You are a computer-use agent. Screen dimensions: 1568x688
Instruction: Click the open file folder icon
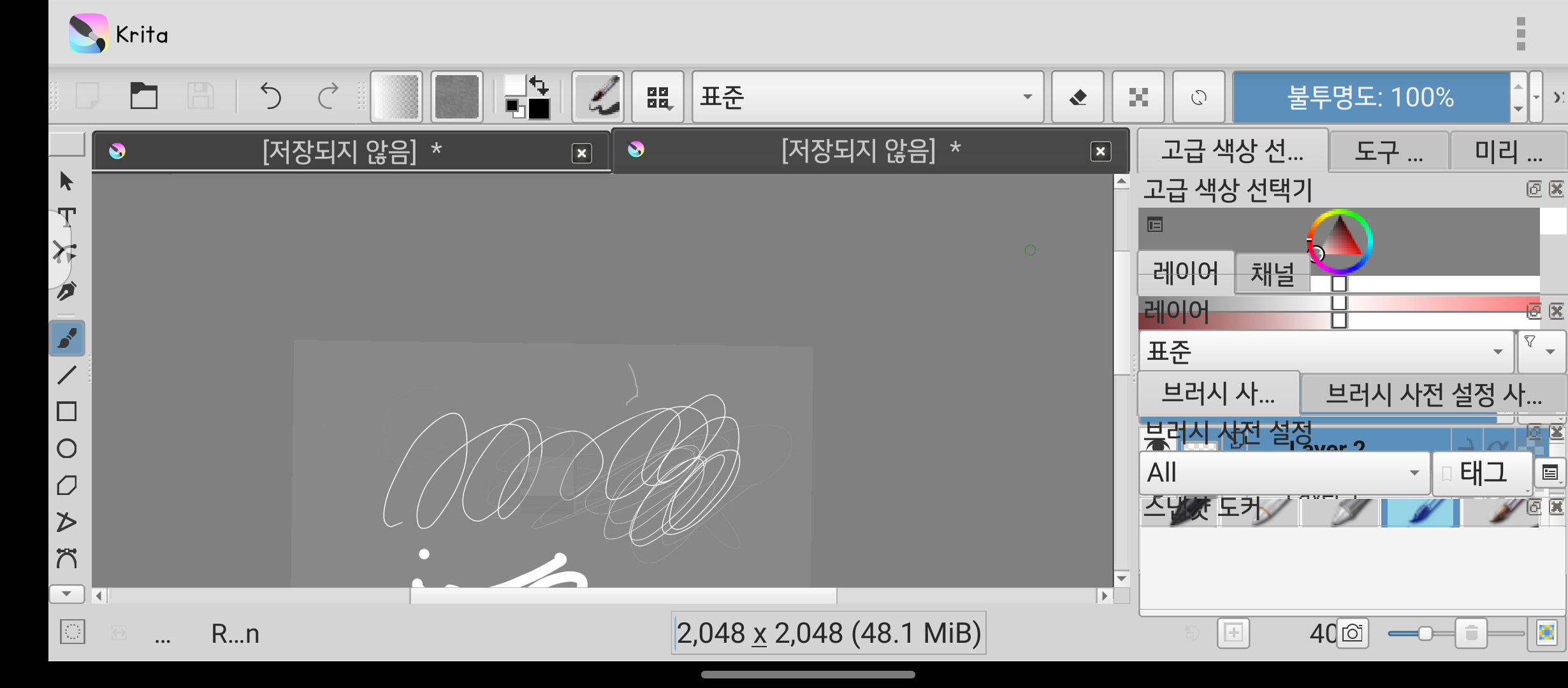pos(143,97)
